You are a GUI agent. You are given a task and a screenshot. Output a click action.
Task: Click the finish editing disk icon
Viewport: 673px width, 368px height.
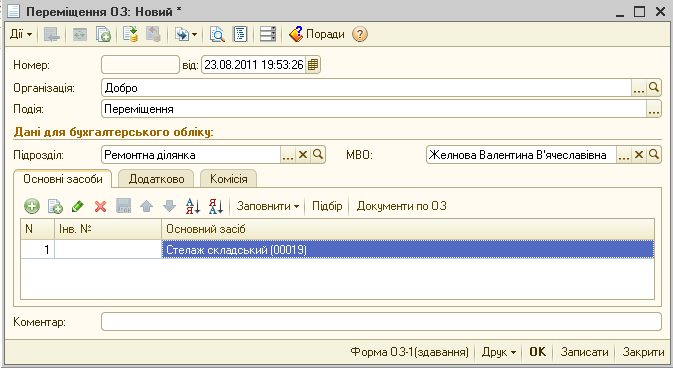[124, 206]
